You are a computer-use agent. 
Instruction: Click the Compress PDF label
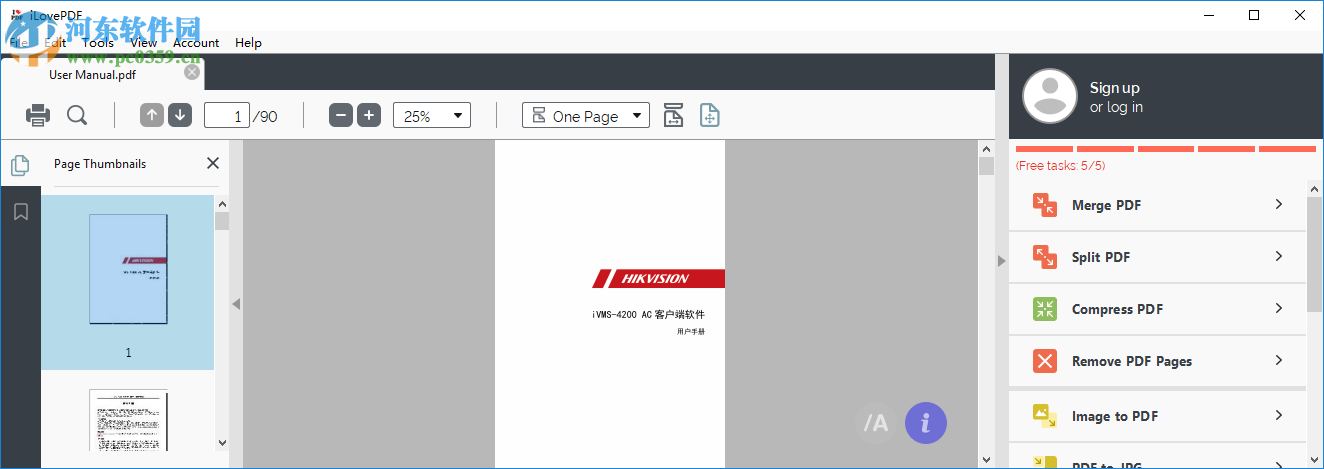(1117, 309)
